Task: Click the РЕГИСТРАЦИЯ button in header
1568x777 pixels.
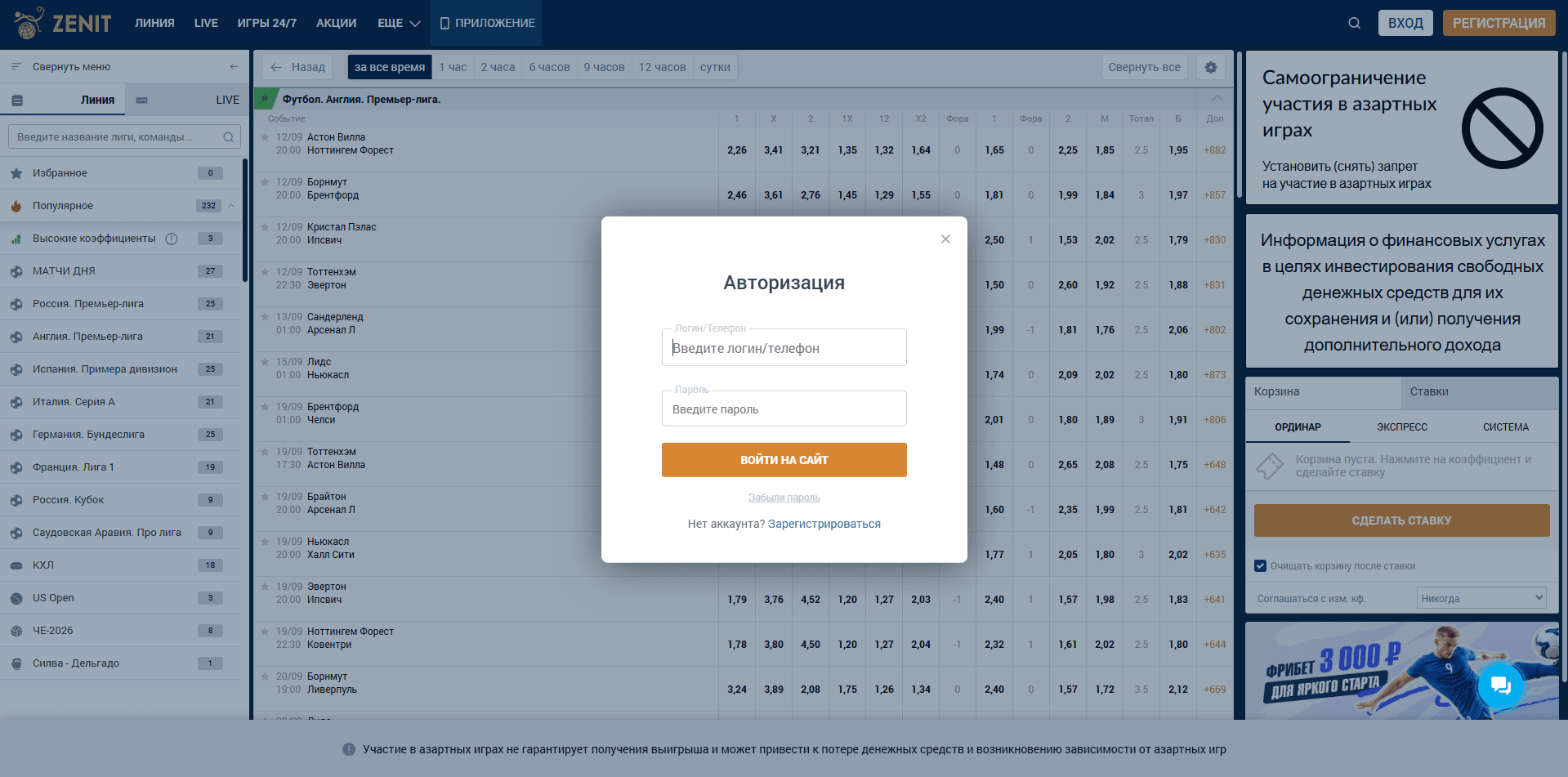Action: pyautogui.click(x=1499, y=23)
